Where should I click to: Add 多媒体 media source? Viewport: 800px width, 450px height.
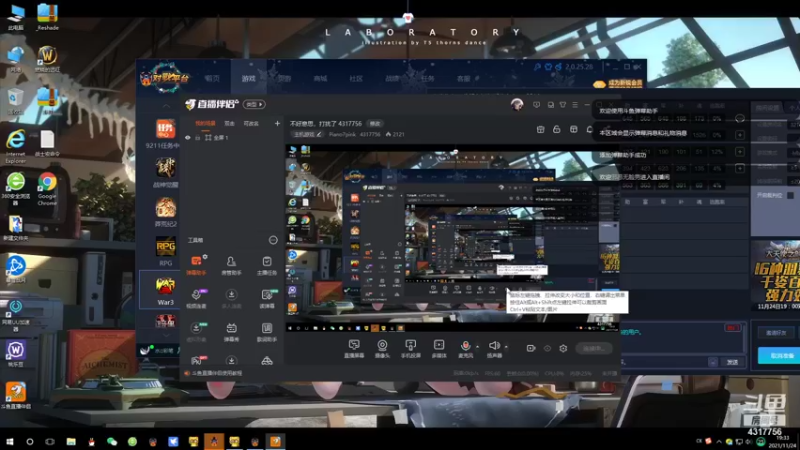439,349
